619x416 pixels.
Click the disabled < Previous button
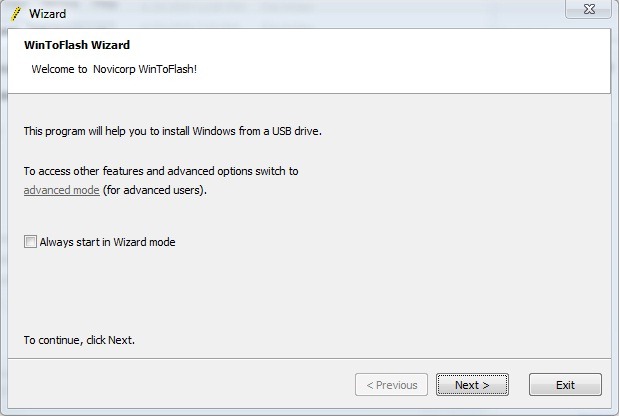[x=391, y=384]
